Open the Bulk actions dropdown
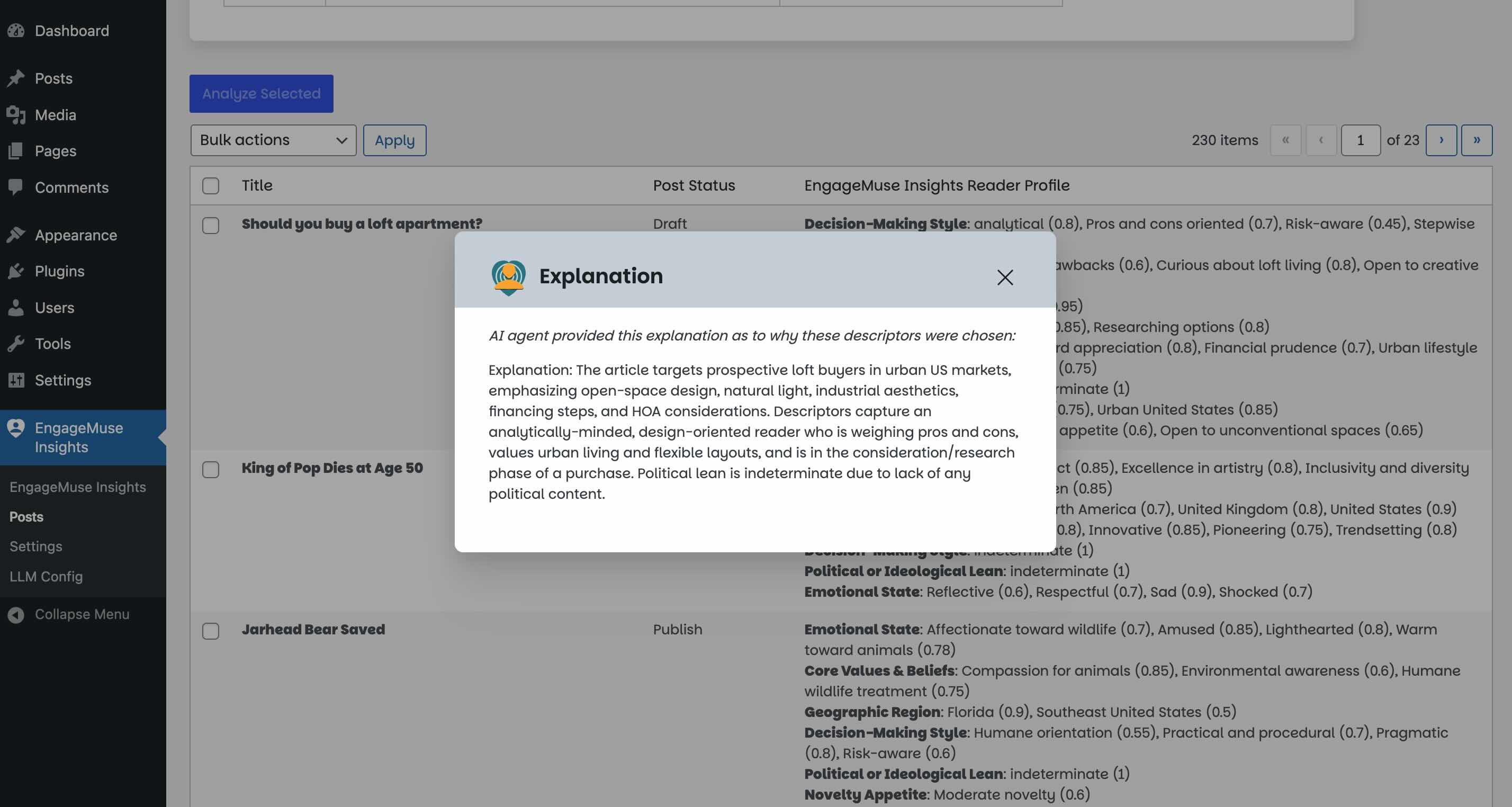The height and width of the screenshot is (807, 1512). coord(273,140)
